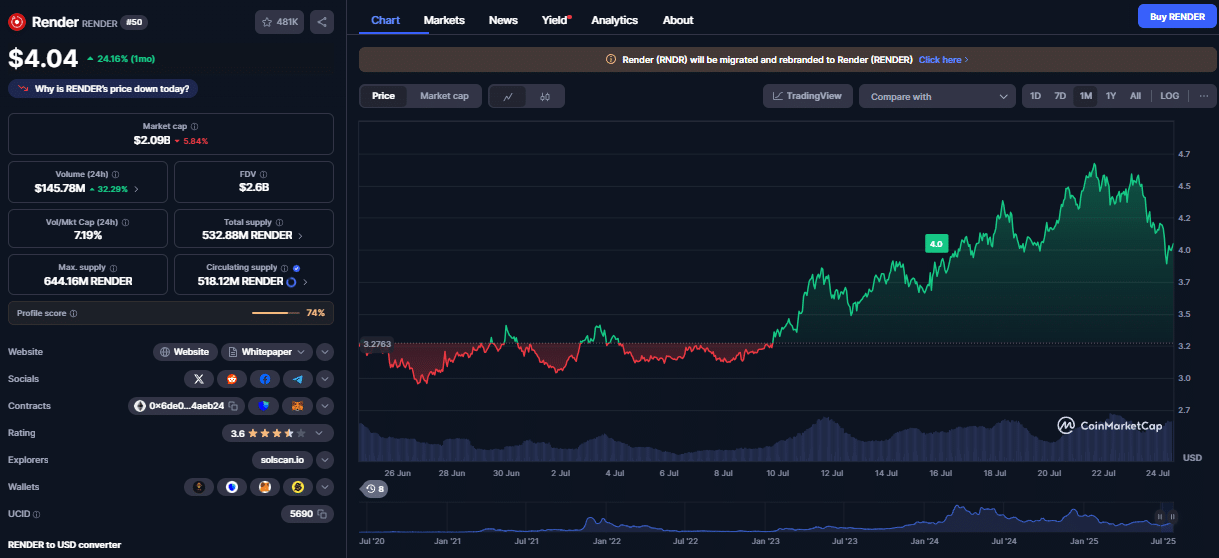Expand the Socials row chevron
Screen dimensions: 1219x558
tap(325, 379)
